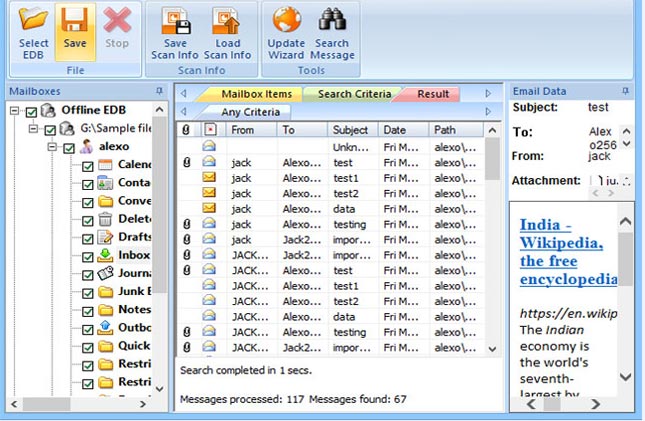Click the Offline EDB database icon
The height and width of the screenshot is (421, 645).
pos(48,110)
